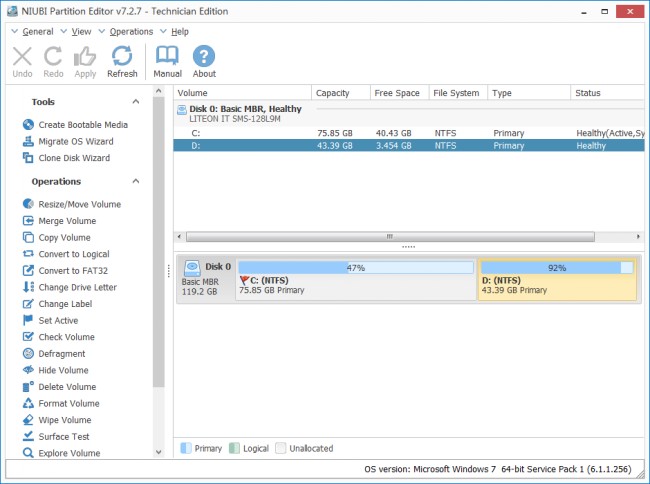Screen dimensions: 650x484
Task: Click the Unallocated legend color swatch
Action: coord(281,448)
